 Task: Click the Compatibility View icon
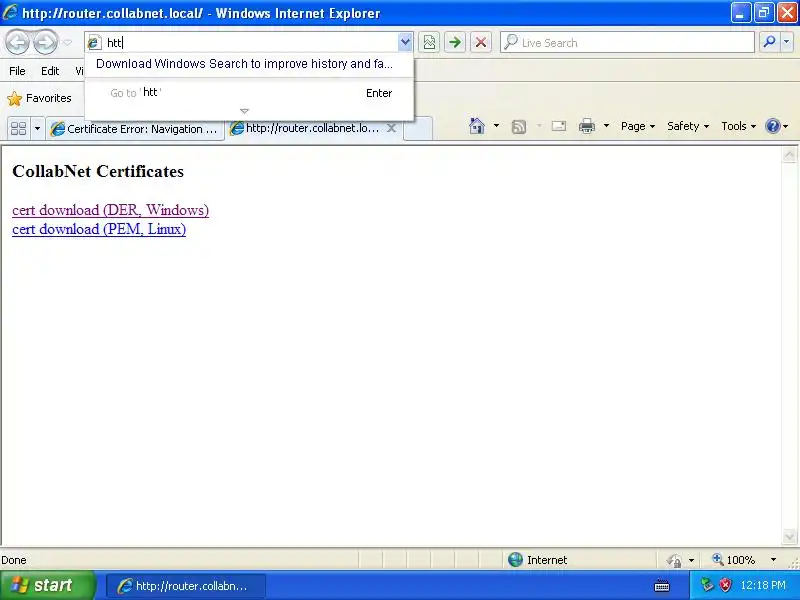point(429,43)
